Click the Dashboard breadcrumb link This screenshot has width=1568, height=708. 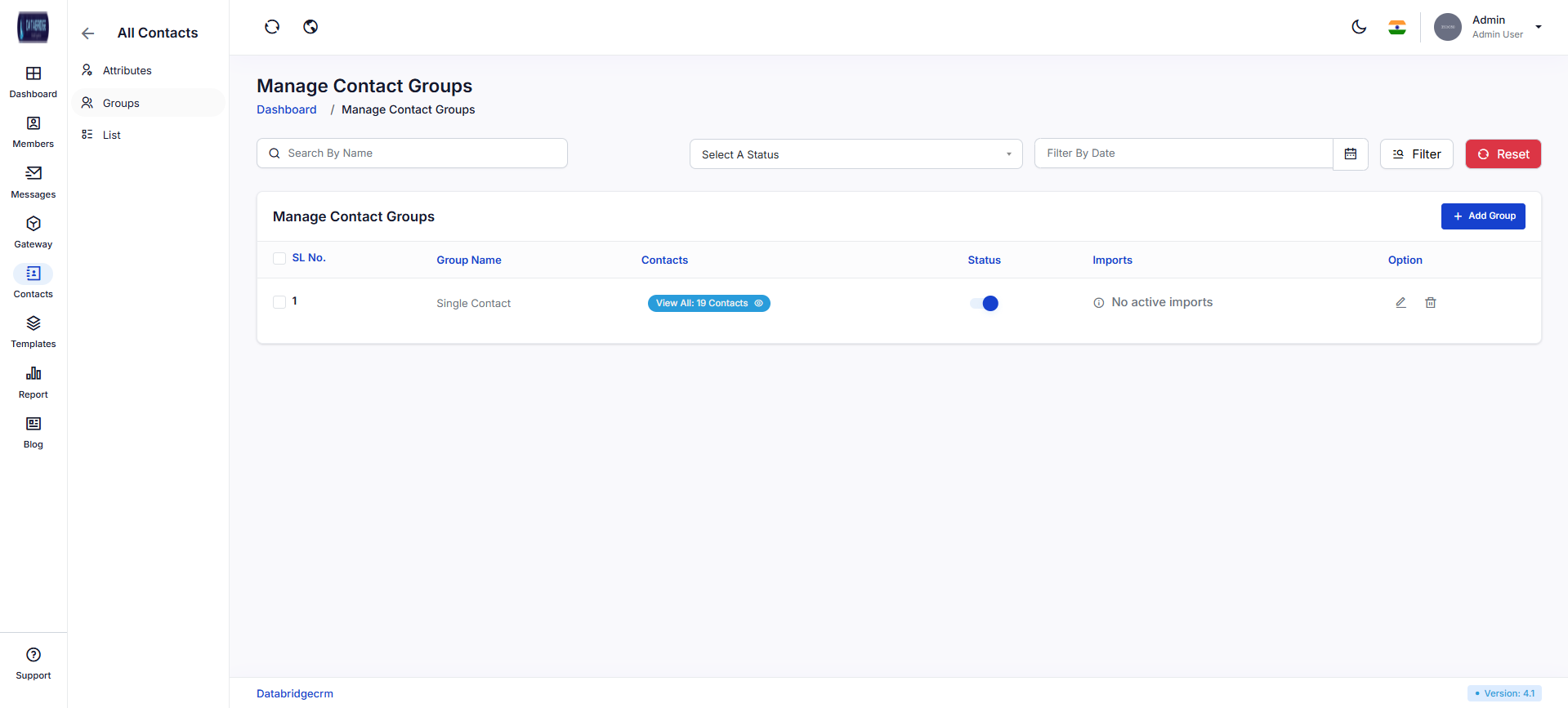(286, 109)
